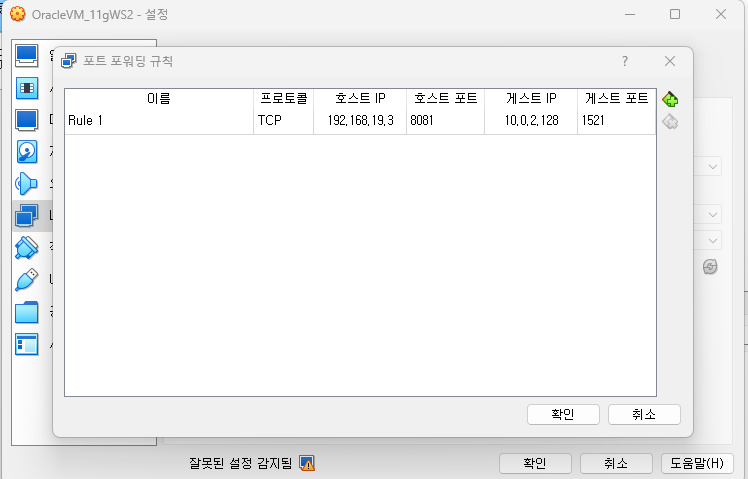
Task: Select guest port 1521 cell
Action: tap(617, 120)
